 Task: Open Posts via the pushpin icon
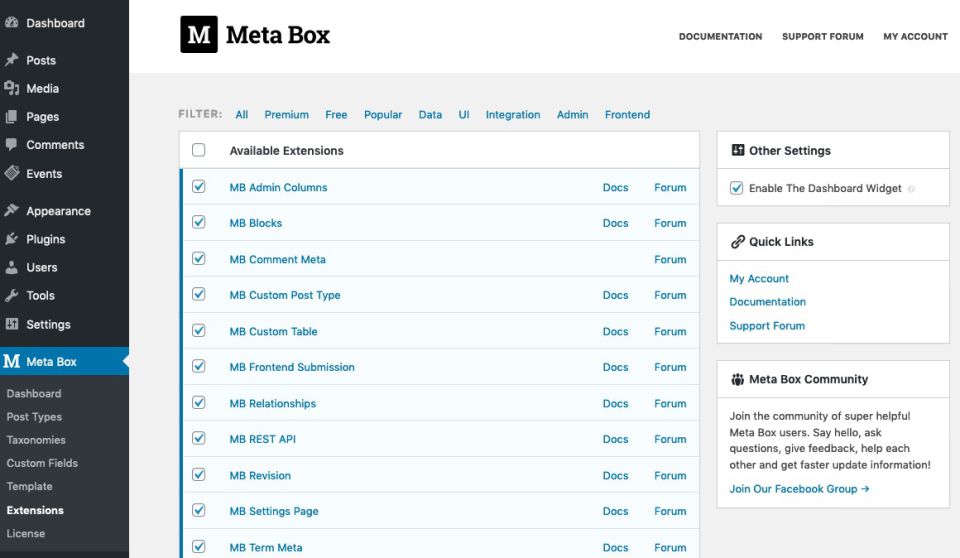point(12,60)
